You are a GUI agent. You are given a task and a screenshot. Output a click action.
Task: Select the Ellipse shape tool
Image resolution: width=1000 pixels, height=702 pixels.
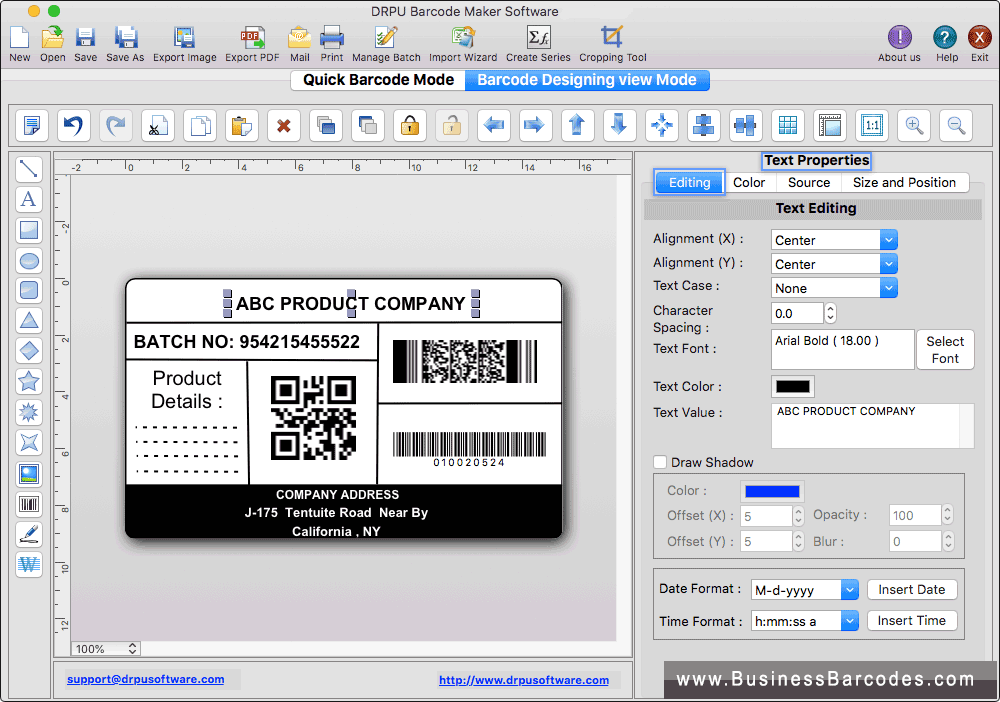29,261
